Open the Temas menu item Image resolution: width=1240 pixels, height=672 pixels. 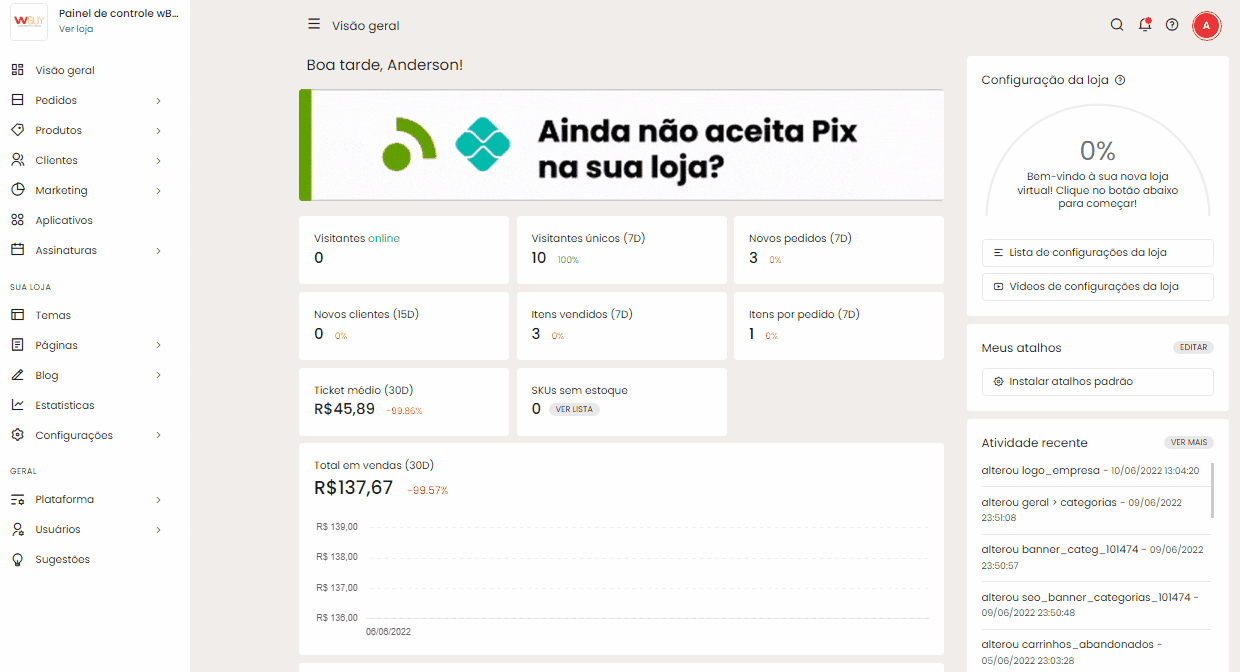click(x=53, y=315)
